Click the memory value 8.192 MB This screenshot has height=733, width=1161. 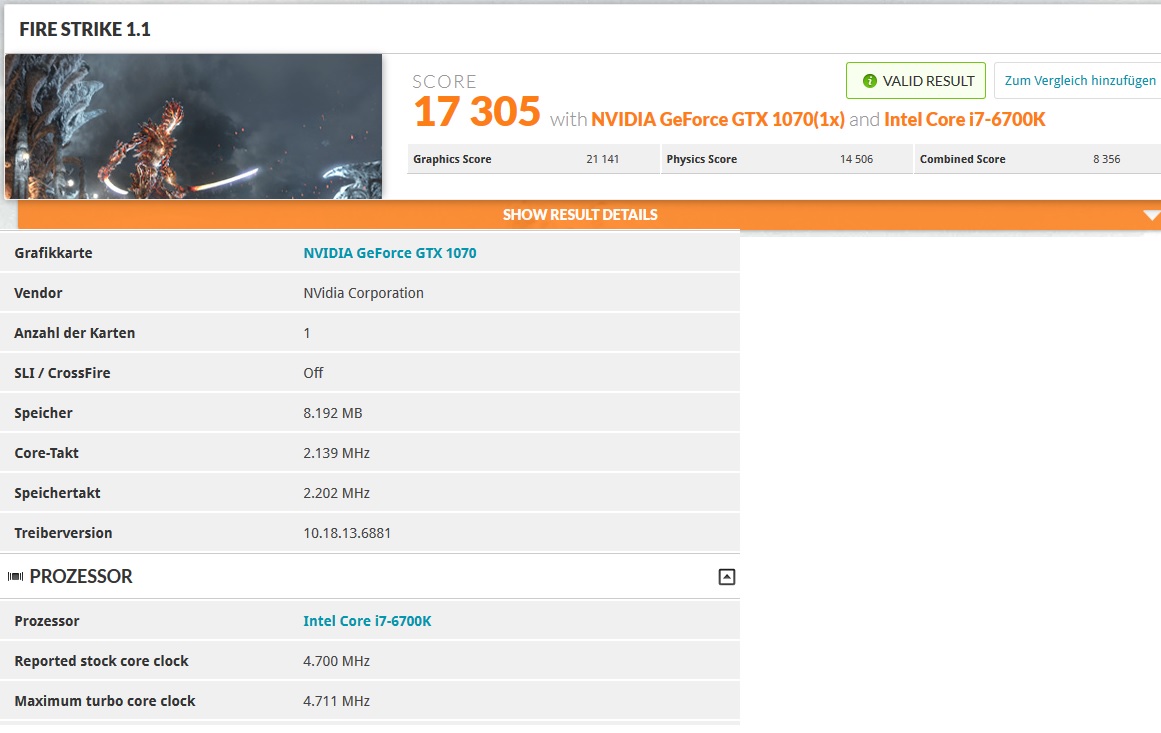pyautogui.click(x=332, y=413)
